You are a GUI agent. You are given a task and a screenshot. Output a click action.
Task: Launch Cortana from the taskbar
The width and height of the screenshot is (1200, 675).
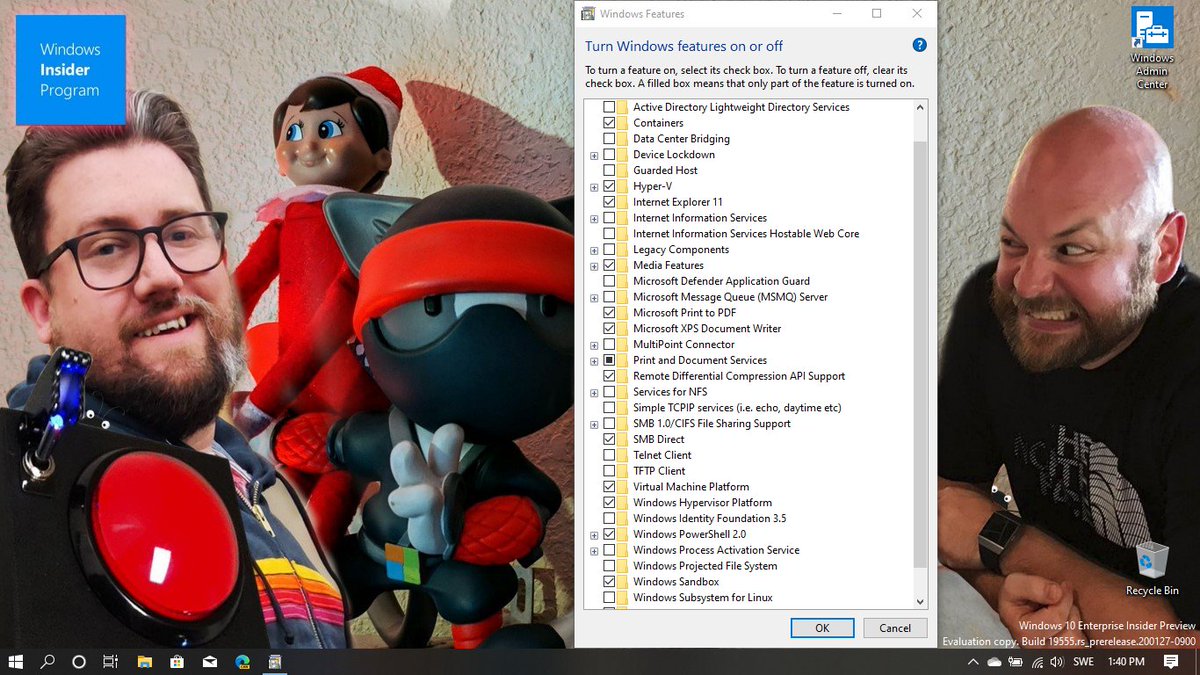tap(79, 662)
